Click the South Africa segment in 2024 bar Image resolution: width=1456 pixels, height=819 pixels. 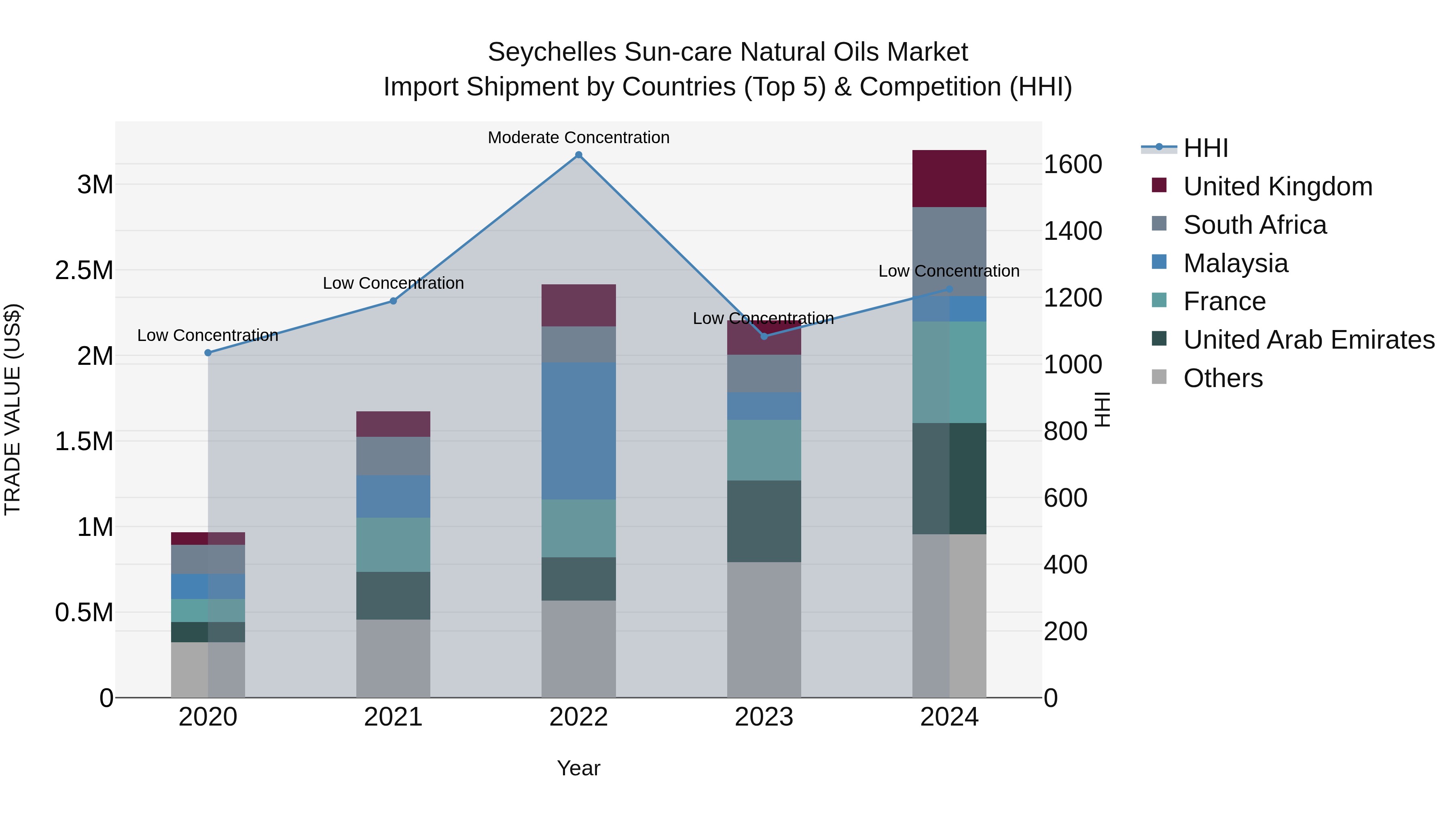click(950, 252)
